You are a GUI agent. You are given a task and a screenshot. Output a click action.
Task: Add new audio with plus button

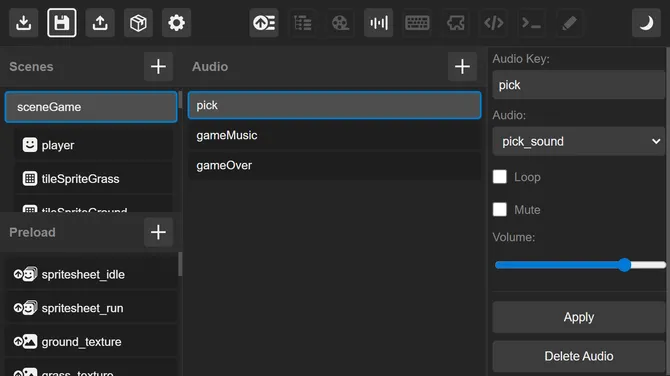tap(462, 67)
